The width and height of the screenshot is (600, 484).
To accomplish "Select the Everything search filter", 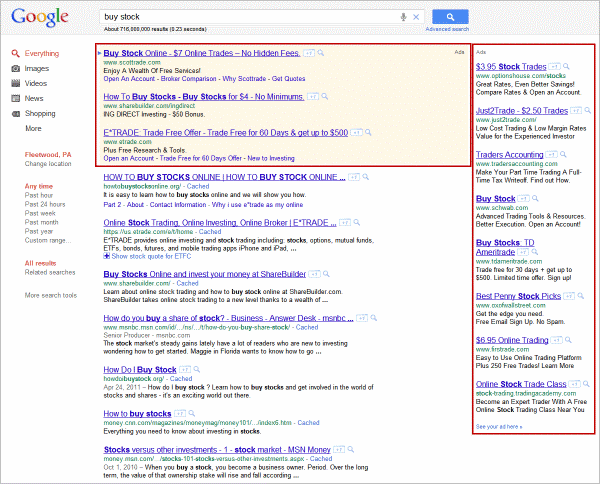I will 42,54.
